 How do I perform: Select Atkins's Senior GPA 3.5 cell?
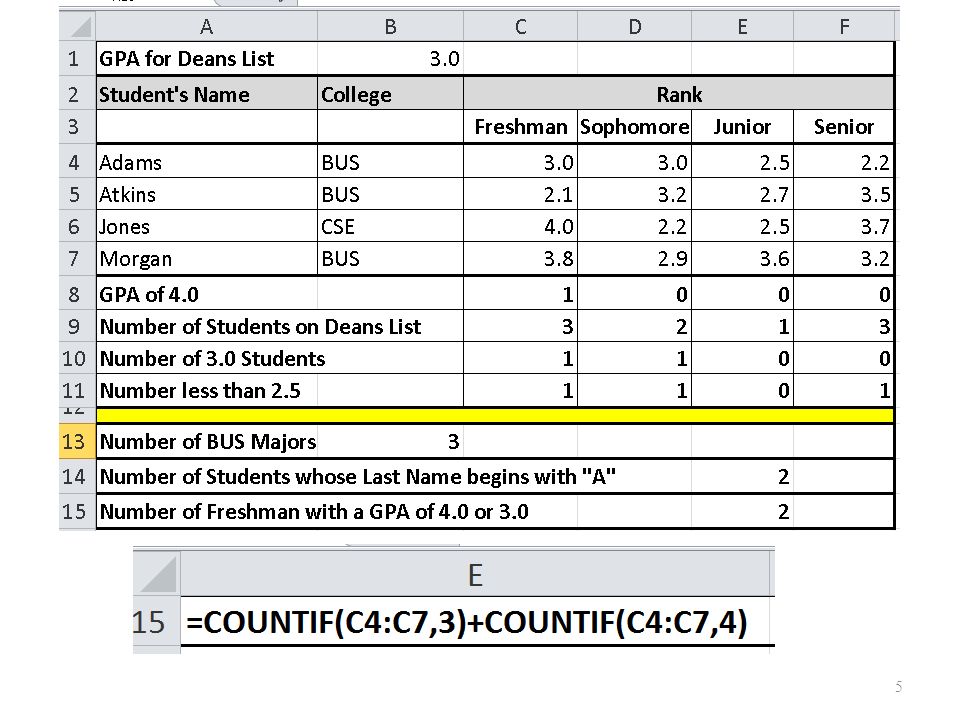844,195
